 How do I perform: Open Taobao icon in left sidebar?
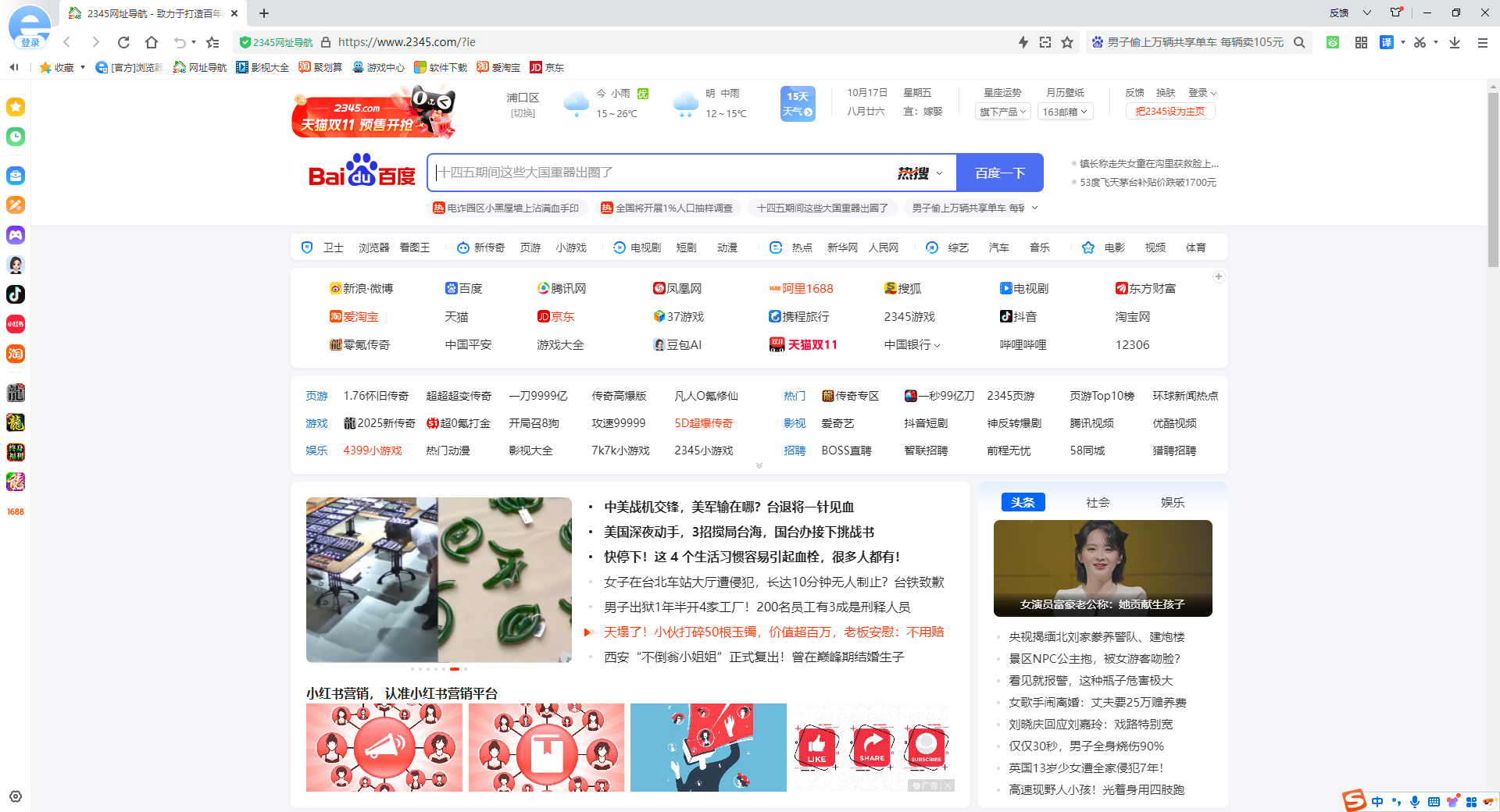coord(15,354)
